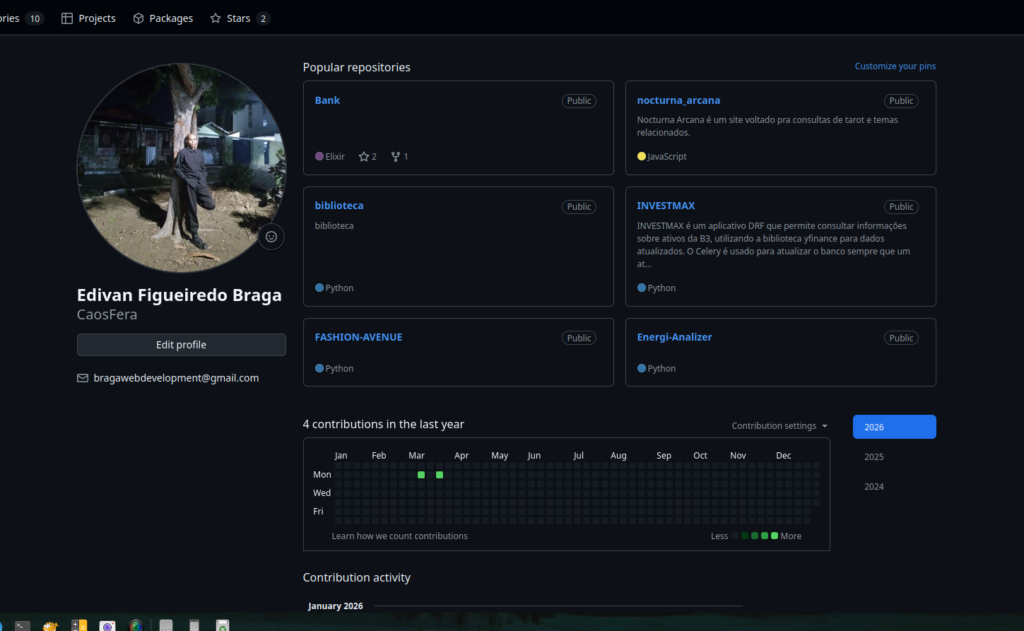Click the Contribution activity heading
Image resolution: width=1024 pixels, height=631 pixels.
click(357, 577)
